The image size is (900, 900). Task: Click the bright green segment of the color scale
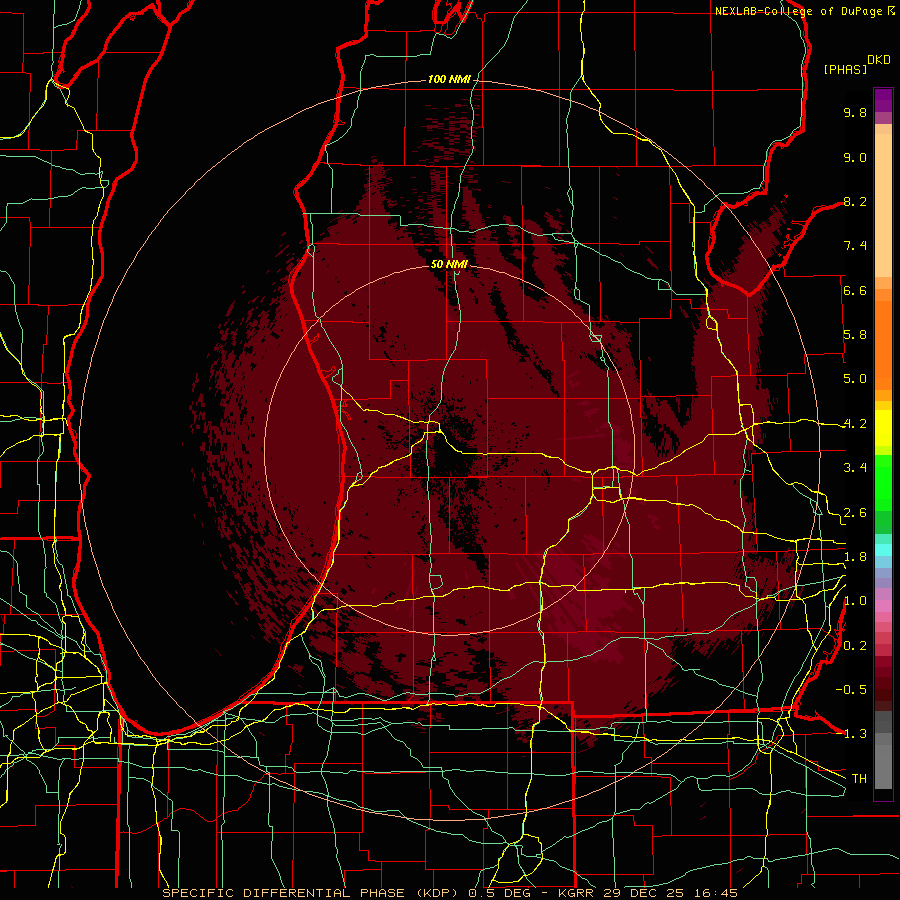click(x=883, y=484)
